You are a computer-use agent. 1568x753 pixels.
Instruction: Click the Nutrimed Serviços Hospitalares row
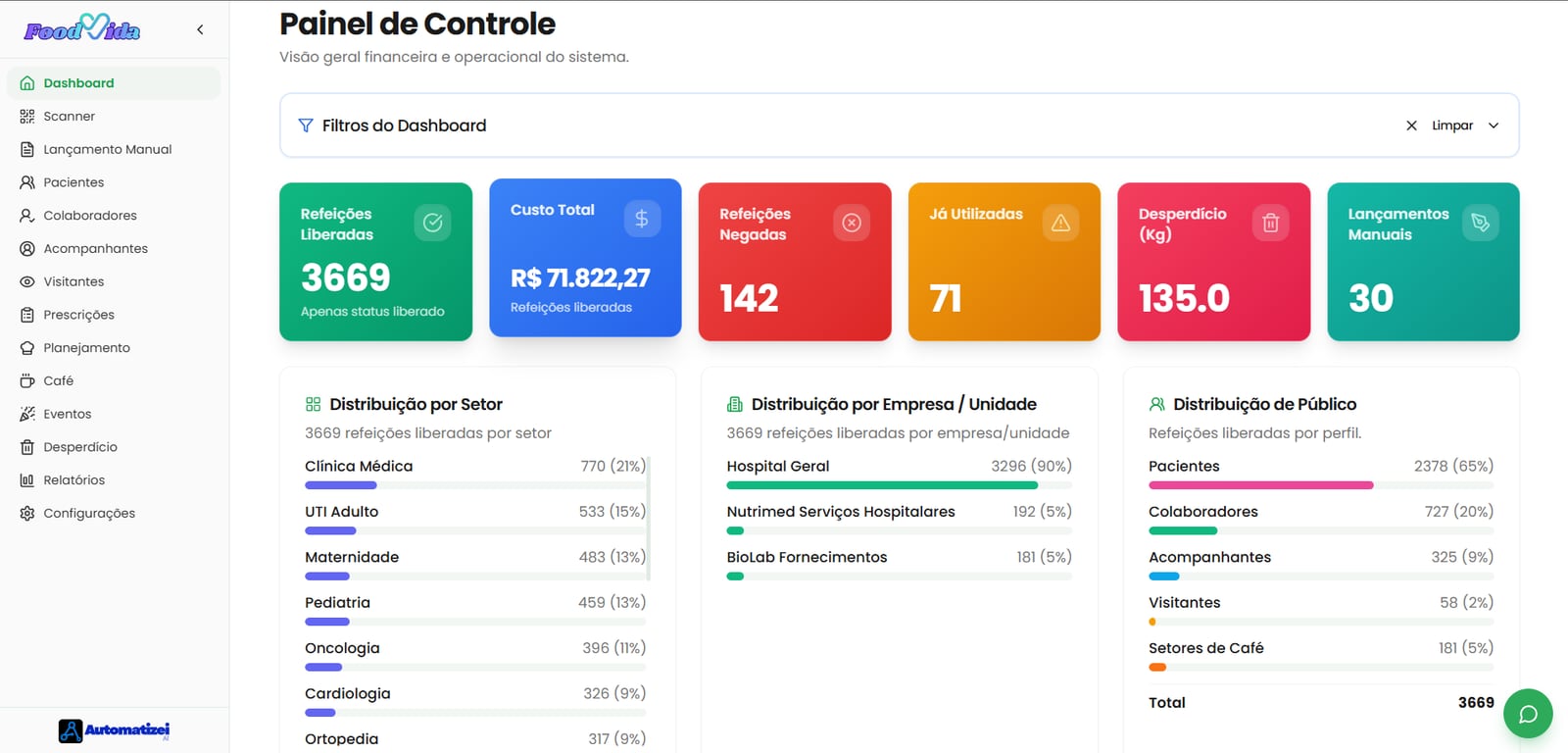coord(900,520)
